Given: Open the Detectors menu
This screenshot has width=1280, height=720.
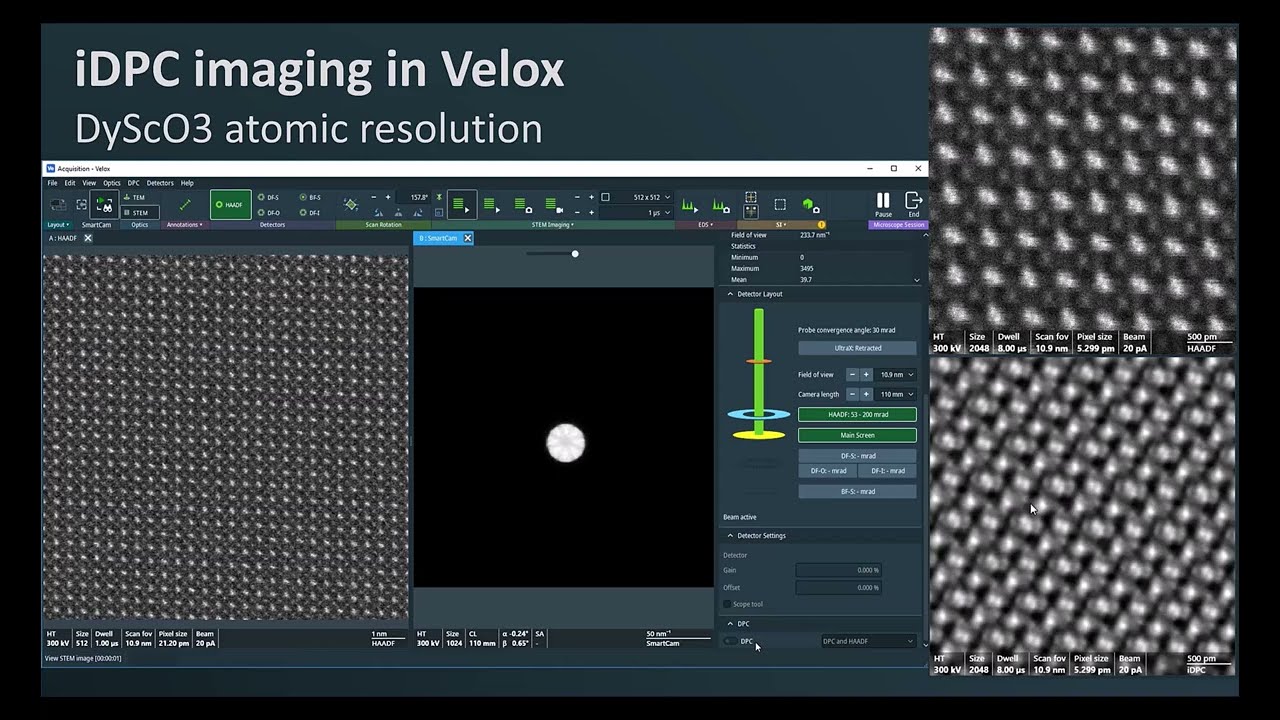Looking at the screenshot, I should [x=160, y=183].
